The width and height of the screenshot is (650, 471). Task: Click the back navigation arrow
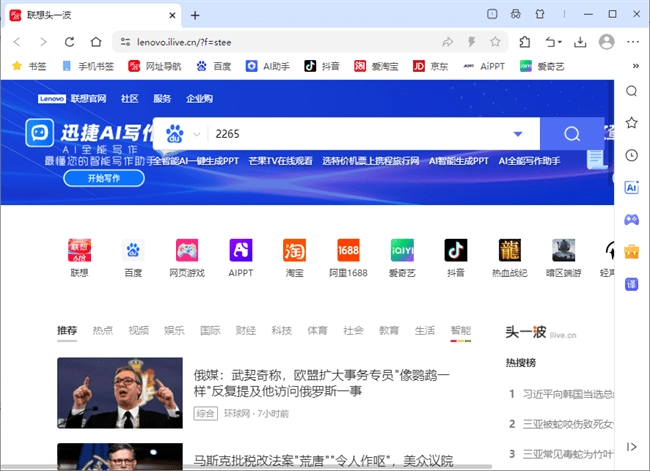coord(17,42)
